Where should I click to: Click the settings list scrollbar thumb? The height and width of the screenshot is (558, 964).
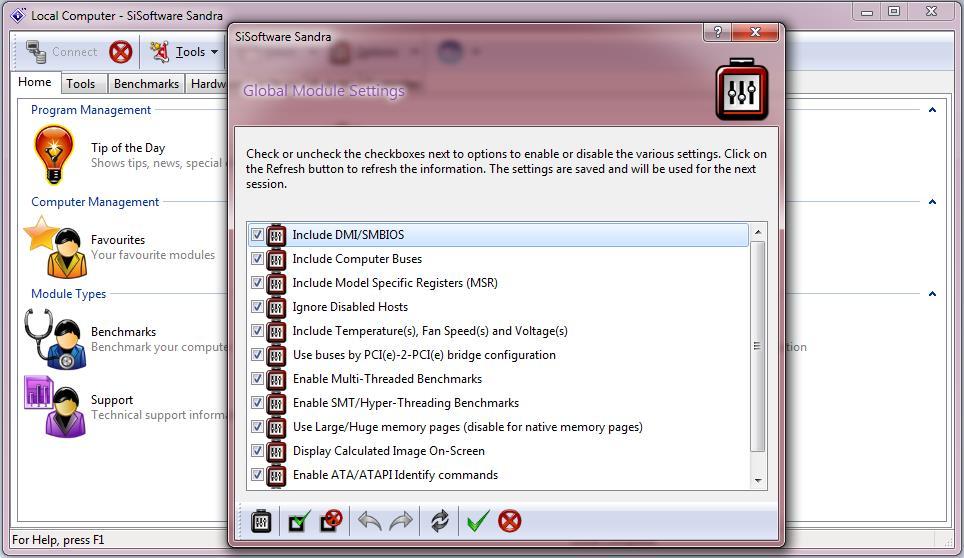[758, 346]
